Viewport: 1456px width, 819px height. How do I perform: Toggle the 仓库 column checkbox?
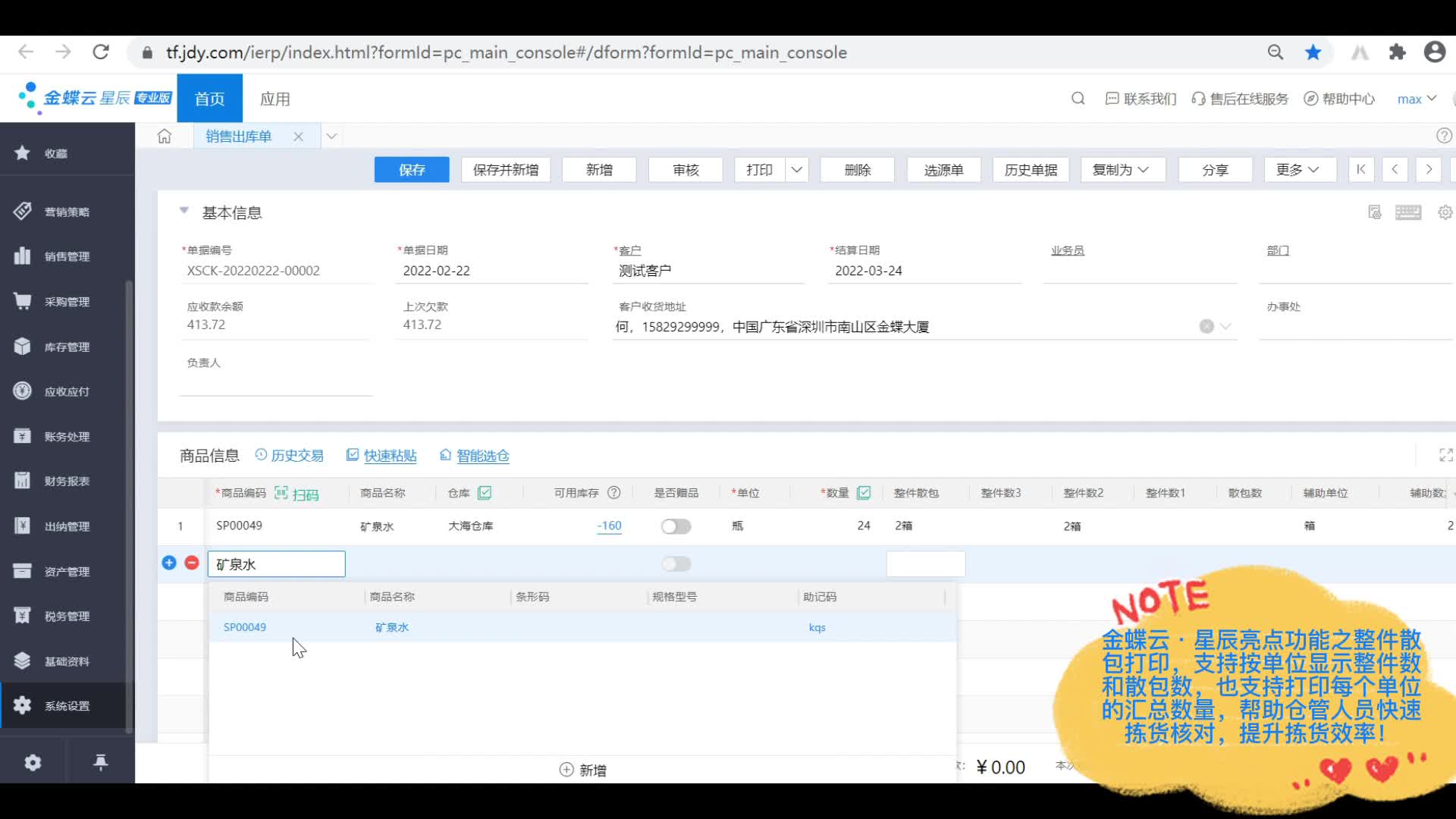[485, 493]
